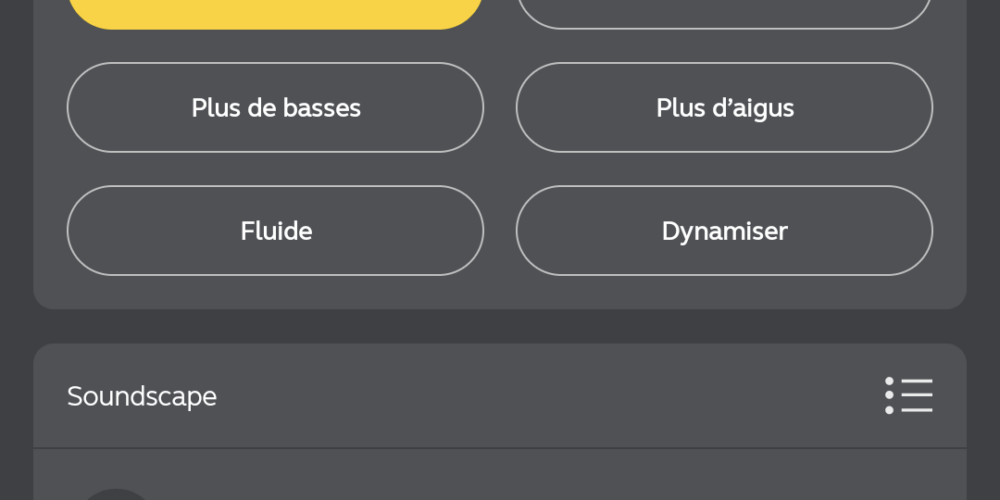Click the Soundscape header bar

500,396
